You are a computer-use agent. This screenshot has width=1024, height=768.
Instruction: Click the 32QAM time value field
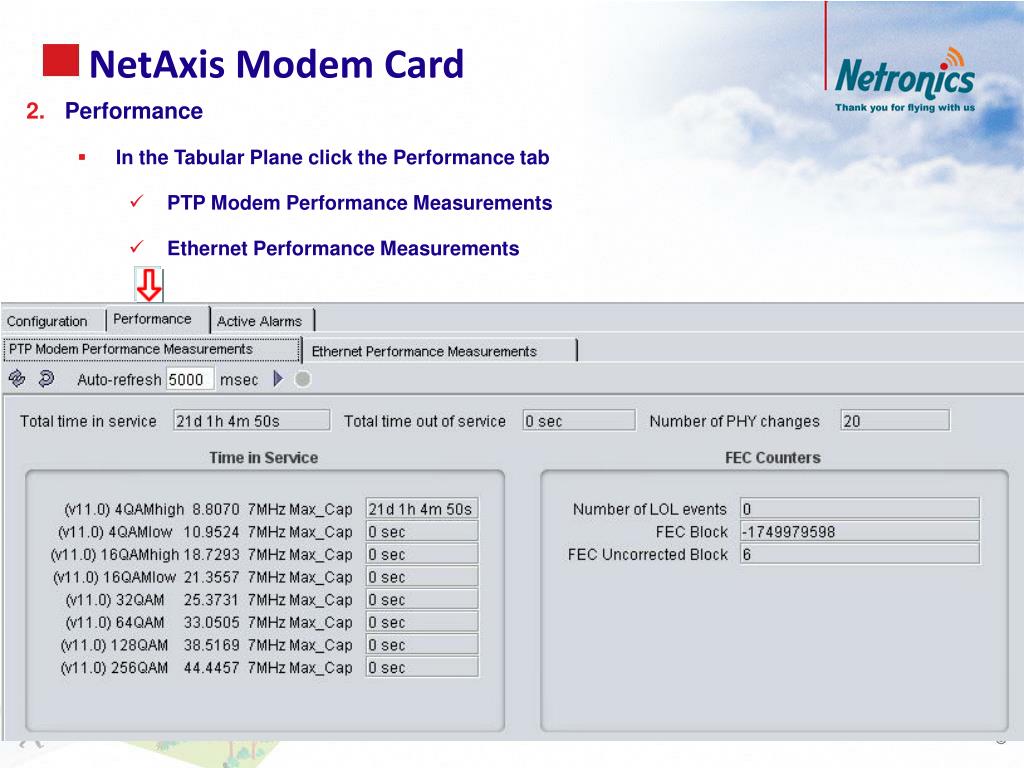coord(422,600)
